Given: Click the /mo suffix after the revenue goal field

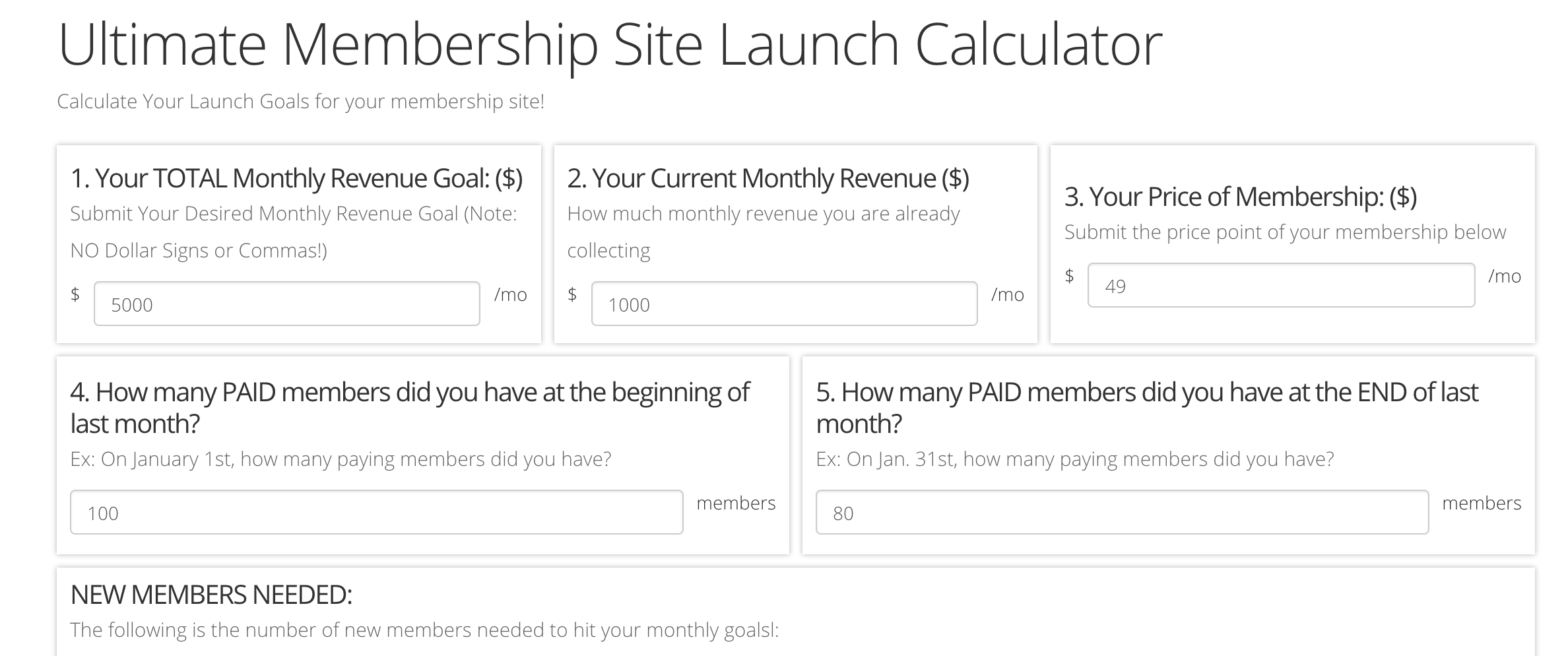Looking at the screenshot, I should [x=510, y=294].
